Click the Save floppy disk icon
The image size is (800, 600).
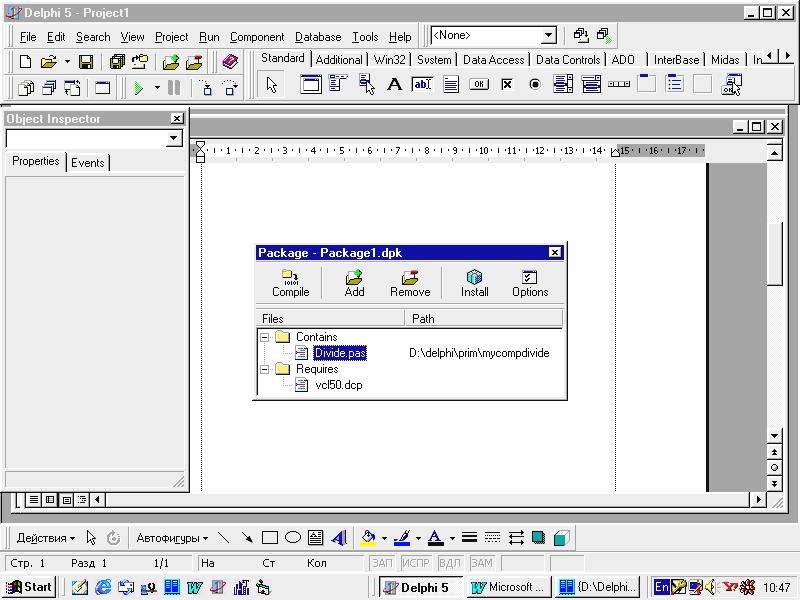click(86, 62)
